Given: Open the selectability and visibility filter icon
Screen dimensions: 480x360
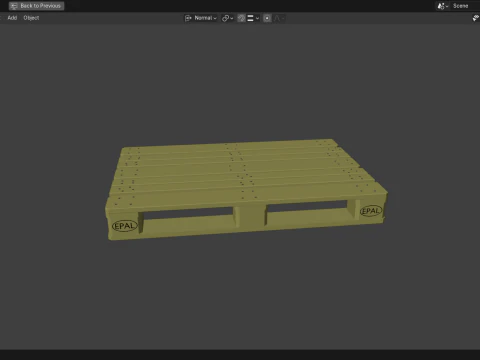Looking at the screenshot, I should (x=476, y=18).
